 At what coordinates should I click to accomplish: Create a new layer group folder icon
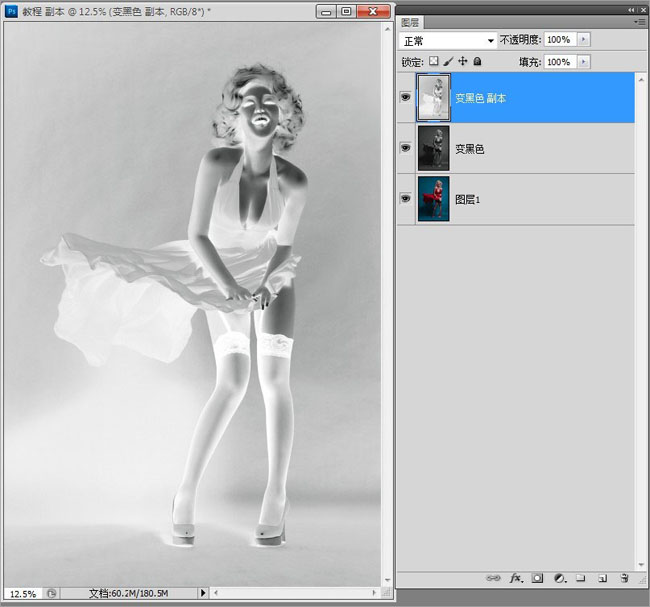pyautogui.click(x=581, y=578)
